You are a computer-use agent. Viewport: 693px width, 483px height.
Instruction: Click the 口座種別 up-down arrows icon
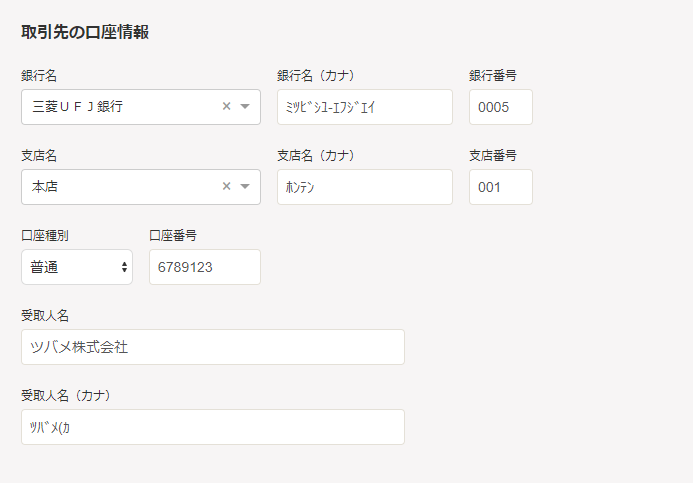coord(124,267)
